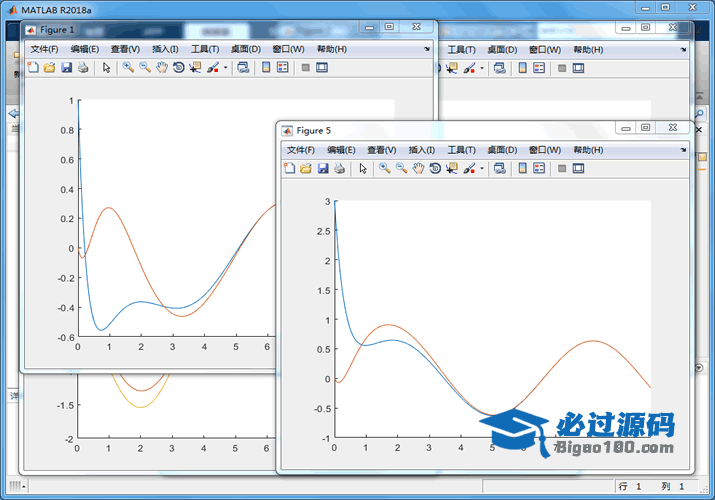The width and height of the screenshot is (715, 500).
Task: Open 桌面(D) menu in Figure 5
Action: pos(502,150)
